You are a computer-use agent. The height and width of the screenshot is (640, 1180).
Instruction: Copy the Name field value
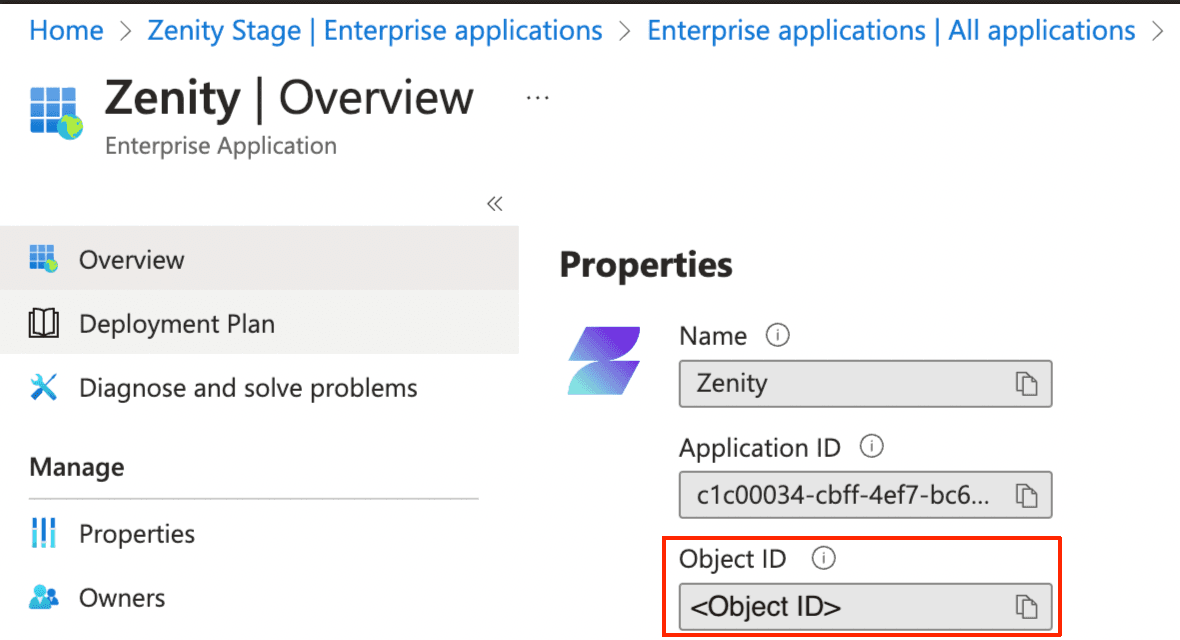tap(1026, 384)
